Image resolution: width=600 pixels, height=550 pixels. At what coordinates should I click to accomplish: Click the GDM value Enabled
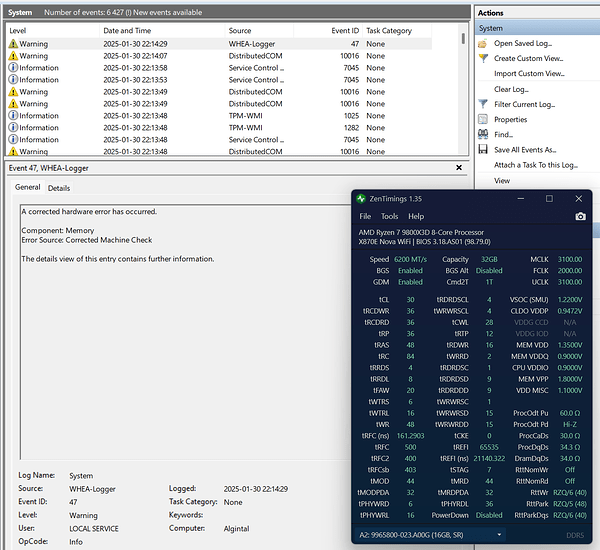[410, 282]
